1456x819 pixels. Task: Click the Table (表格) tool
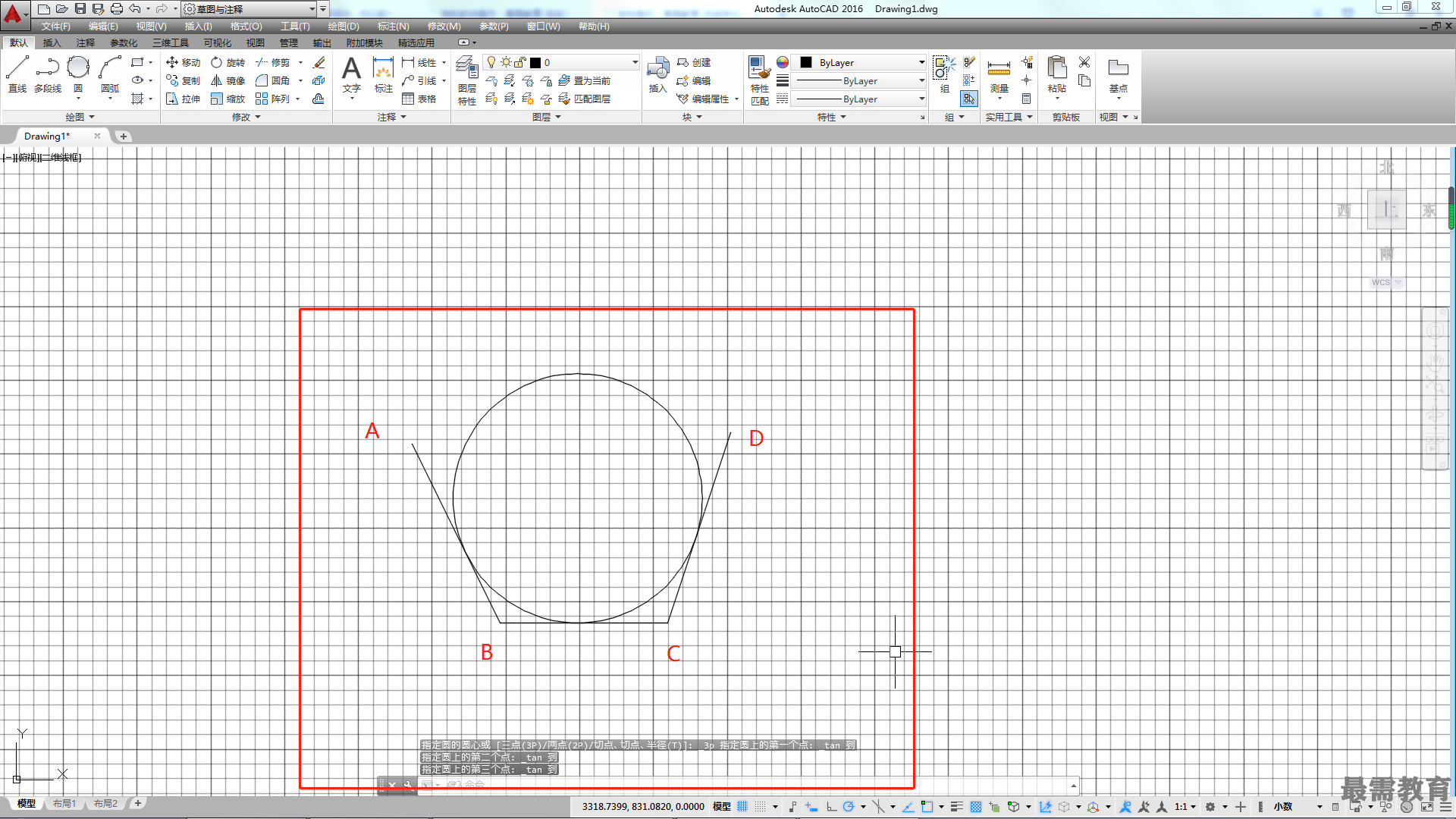pos(419,99)
